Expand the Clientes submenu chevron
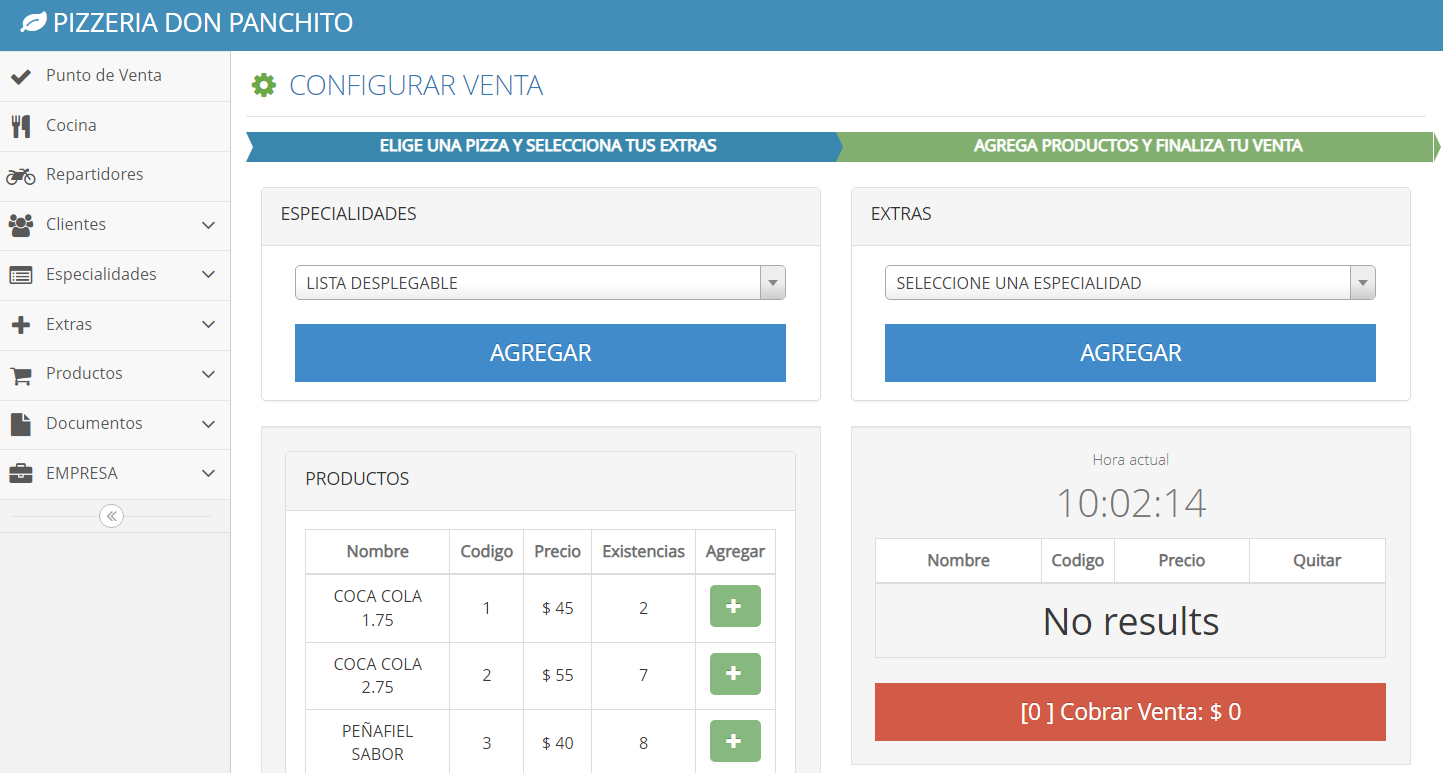 pyautogui.click(x=208, y=225)
